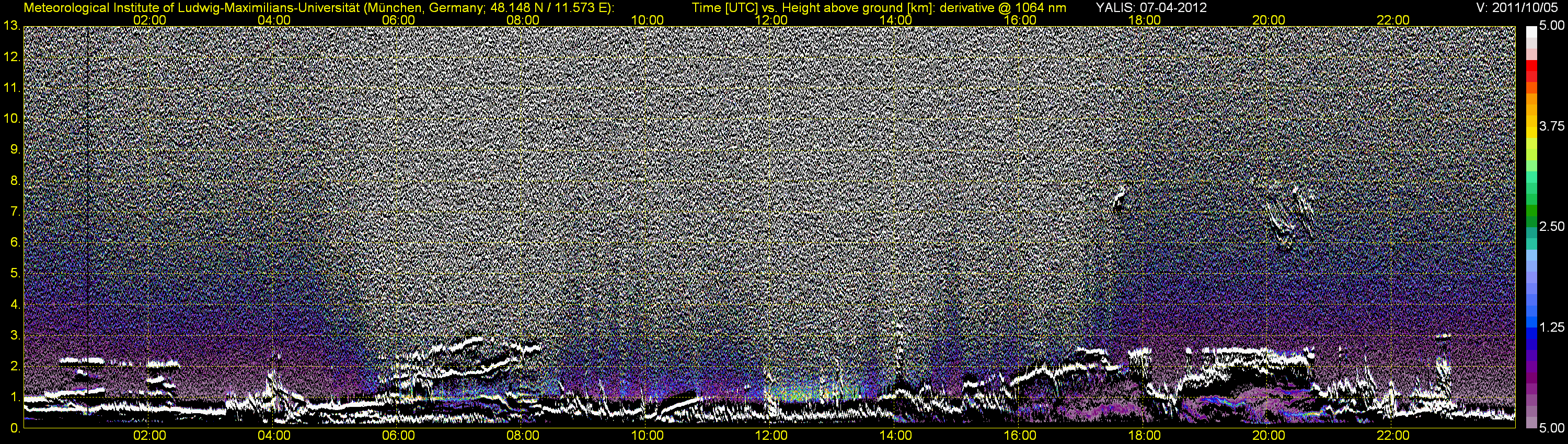Click the 4 km height axis label
Image resolution: width=1568 pixels, height=444 pixels.
pos(15,305)
